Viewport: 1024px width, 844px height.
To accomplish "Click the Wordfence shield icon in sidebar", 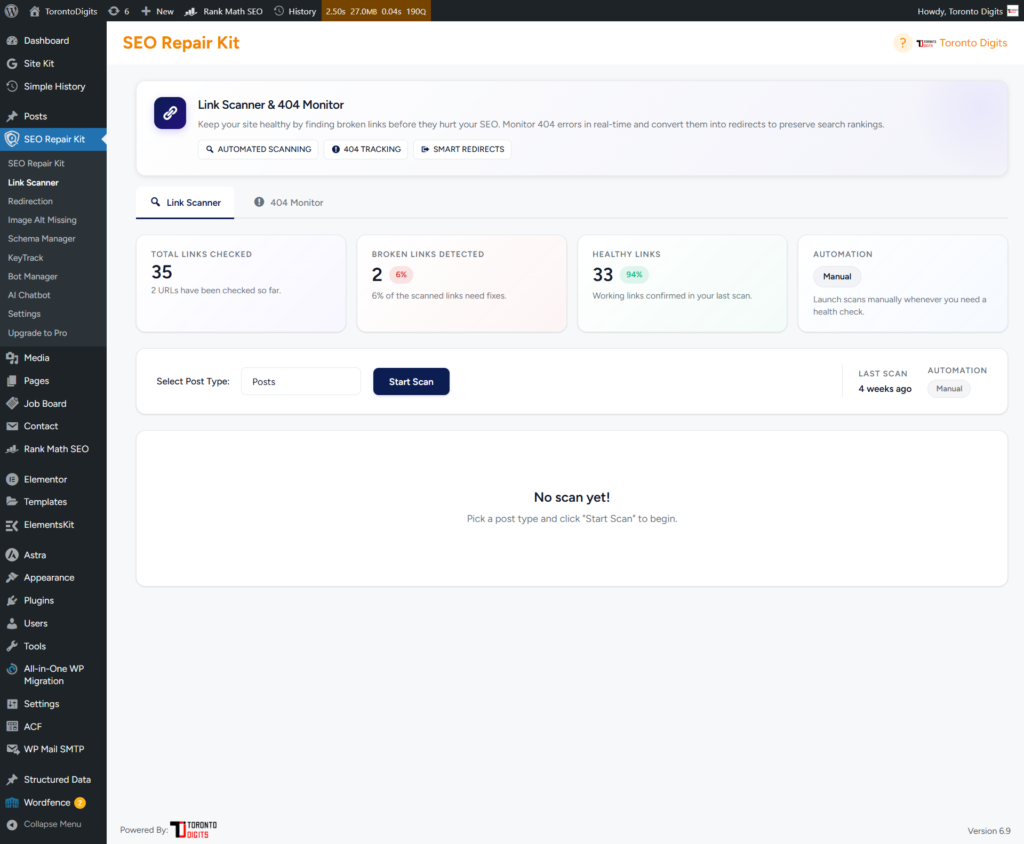I will [x=12, y=802].
